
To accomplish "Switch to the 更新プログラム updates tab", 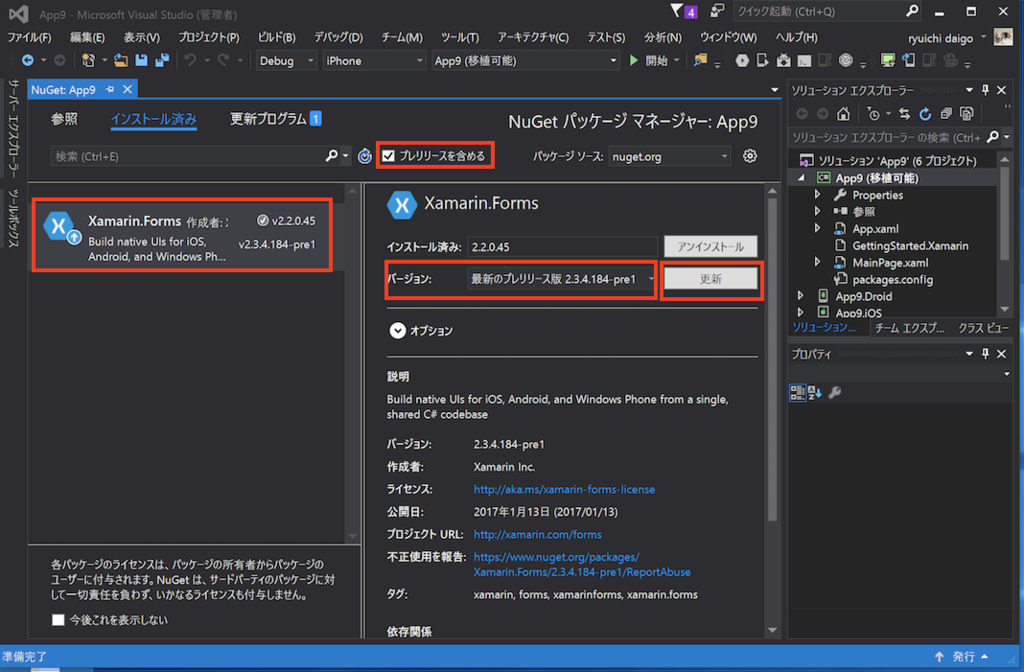I will (x=275, y=119).
